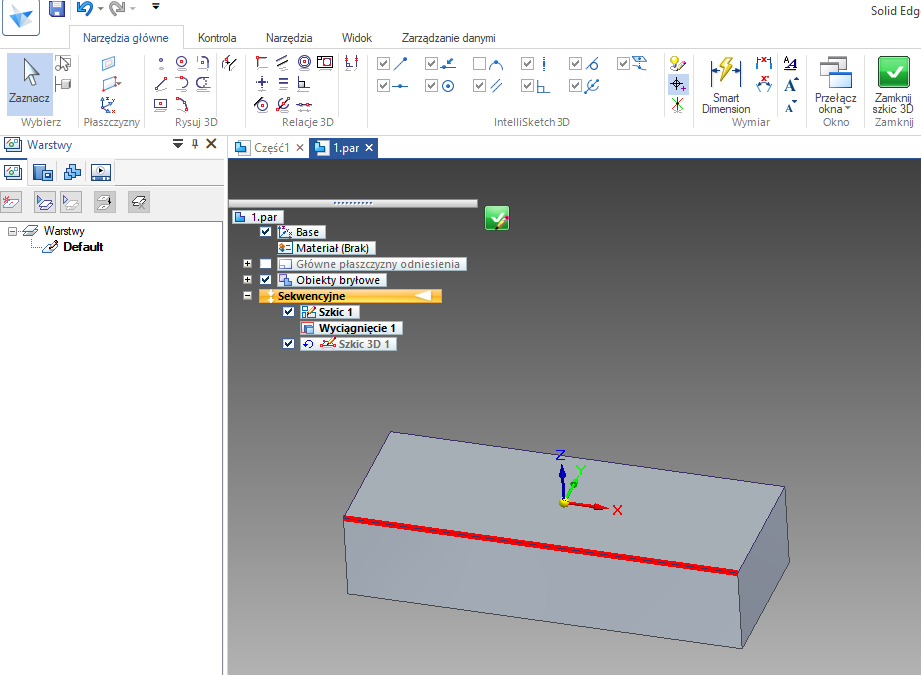
Task: Open the coplanar plane tool in Płaszczyzny
Action: coord(109,63)
